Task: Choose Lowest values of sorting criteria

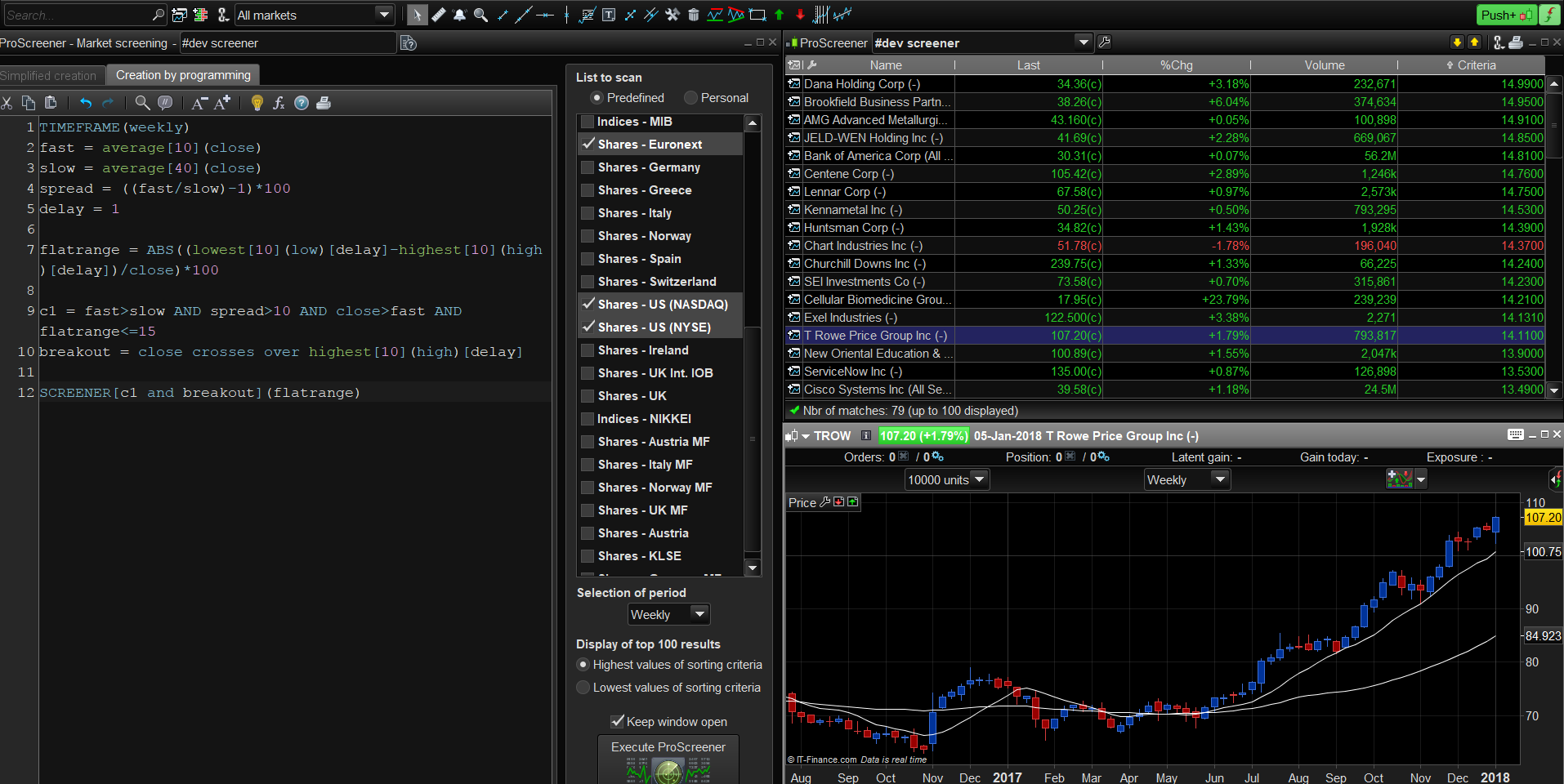Action: pyautogui.click(x=583, y=688)
